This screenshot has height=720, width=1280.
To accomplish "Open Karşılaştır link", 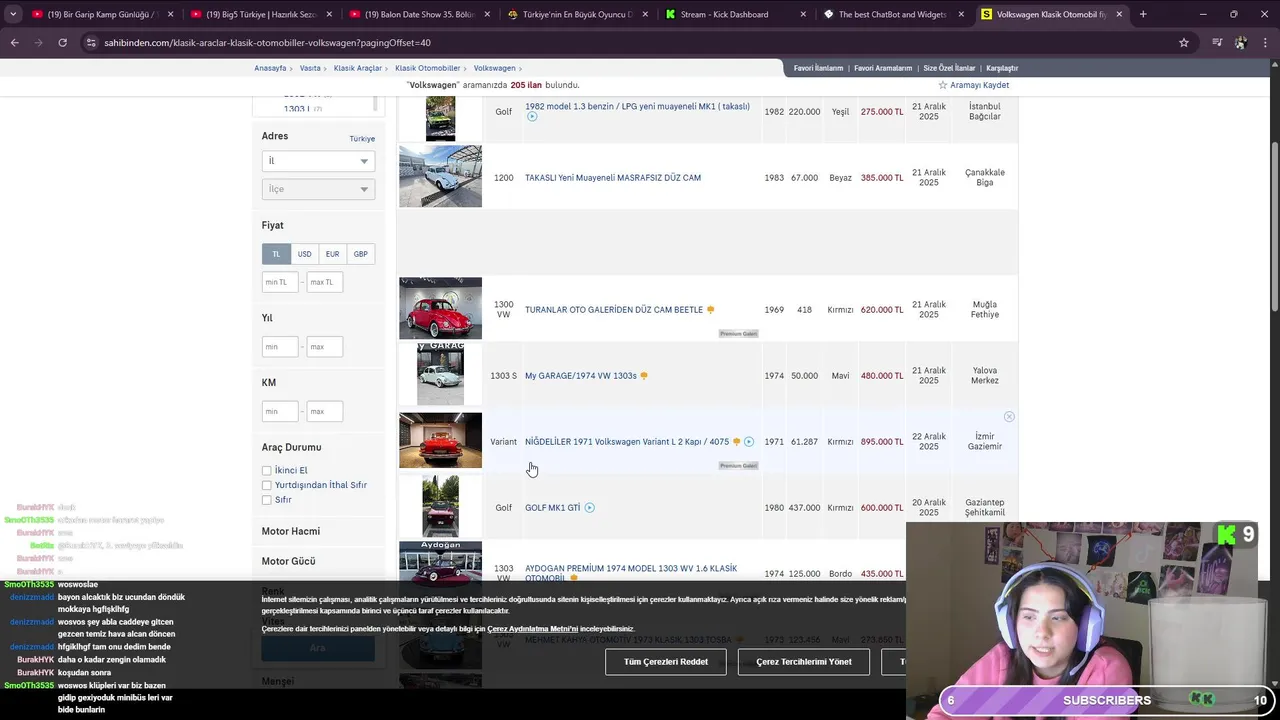I will (x=1002, y=68).
